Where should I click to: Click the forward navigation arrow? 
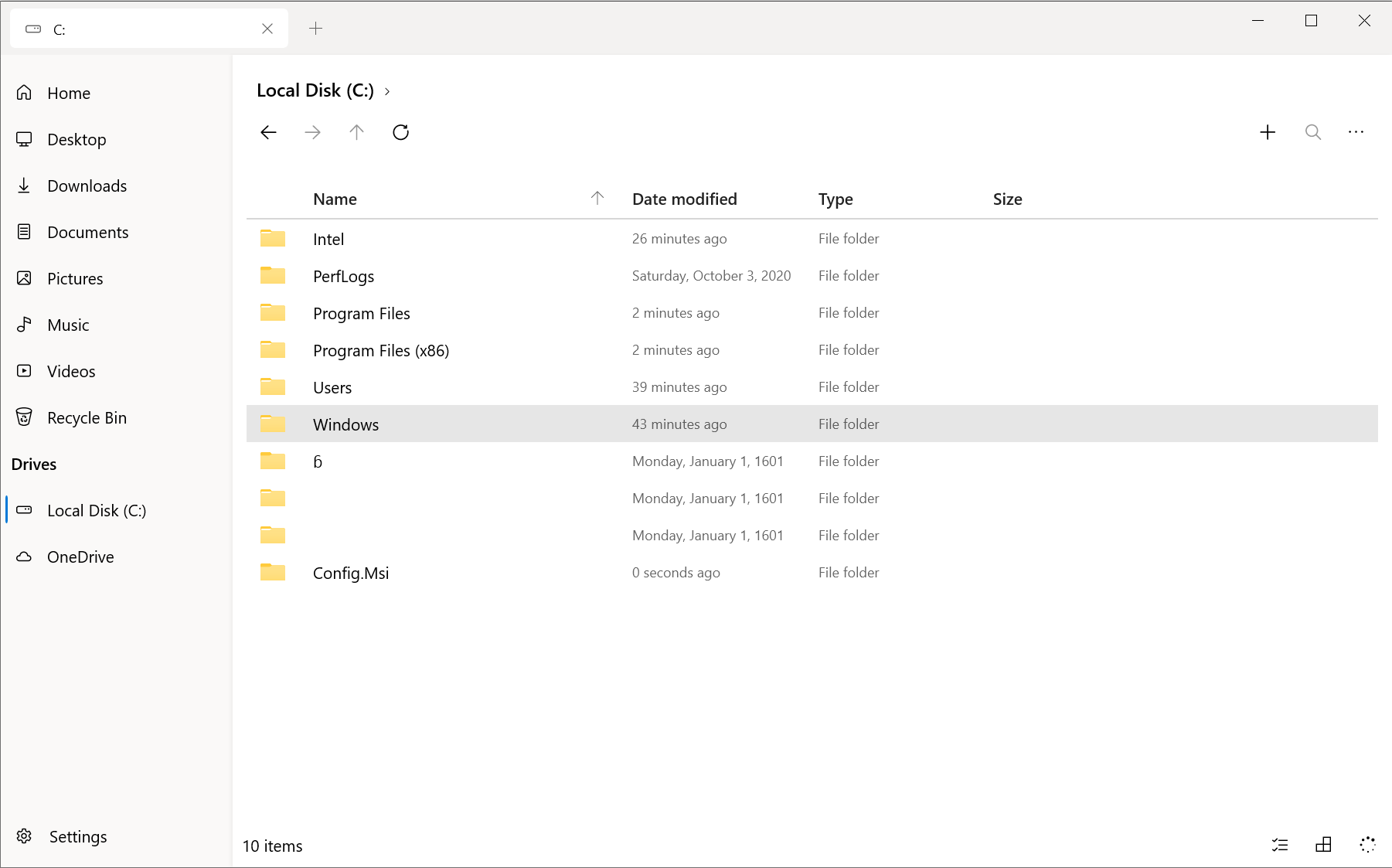tap(312, 132)
